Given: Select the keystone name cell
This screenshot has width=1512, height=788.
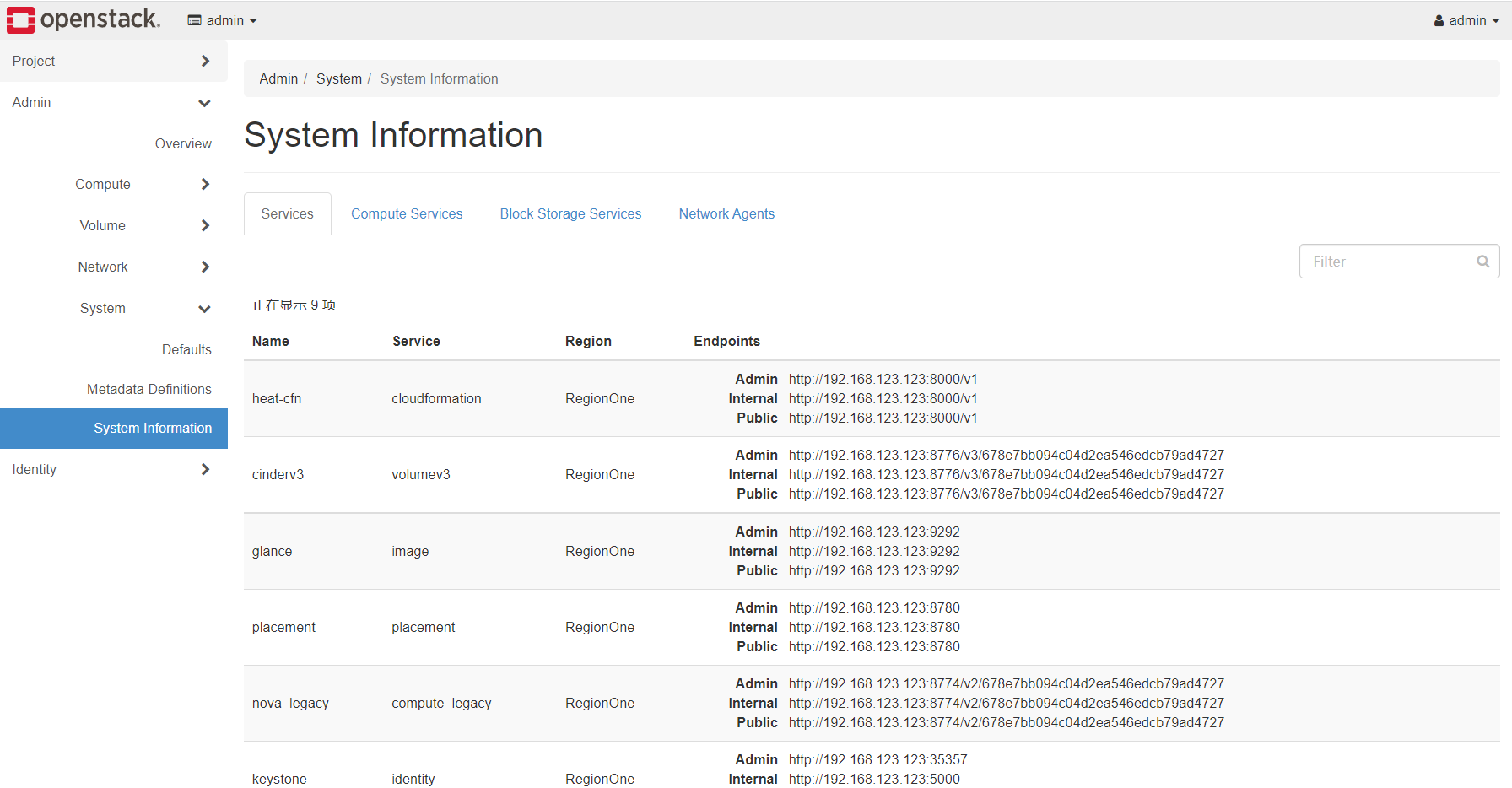Looking at the screenshot, I should [279, 779].
